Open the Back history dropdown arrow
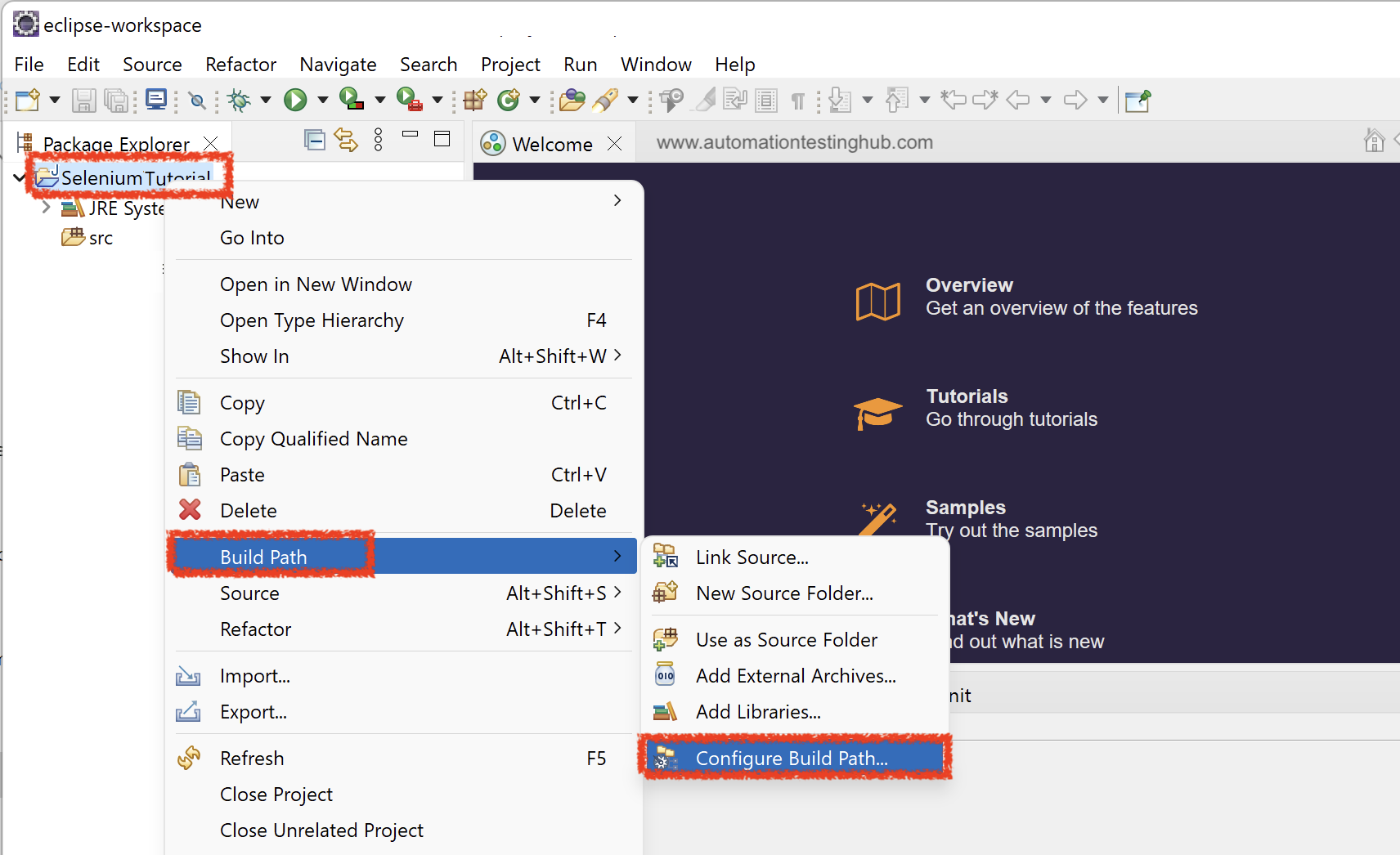The width and height of the screenshot is (1400, 855). (x=1046, y=101)
